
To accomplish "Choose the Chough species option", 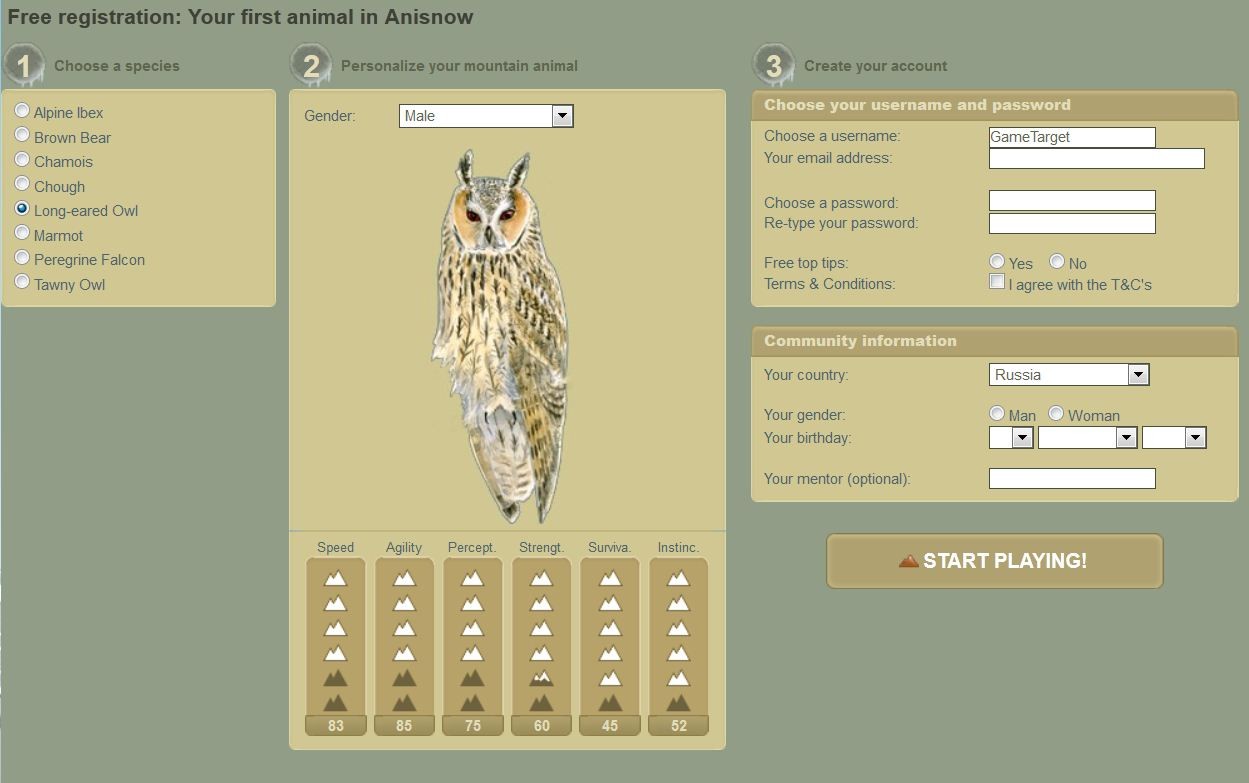I will [22, 184].
